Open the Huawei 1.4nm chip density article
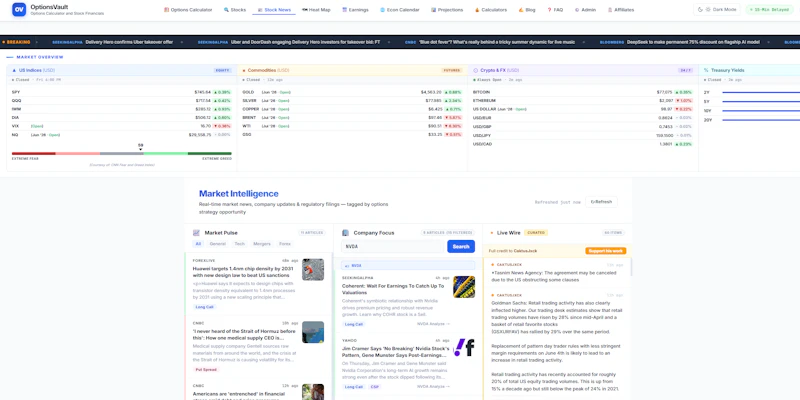 tap(243, 272)
